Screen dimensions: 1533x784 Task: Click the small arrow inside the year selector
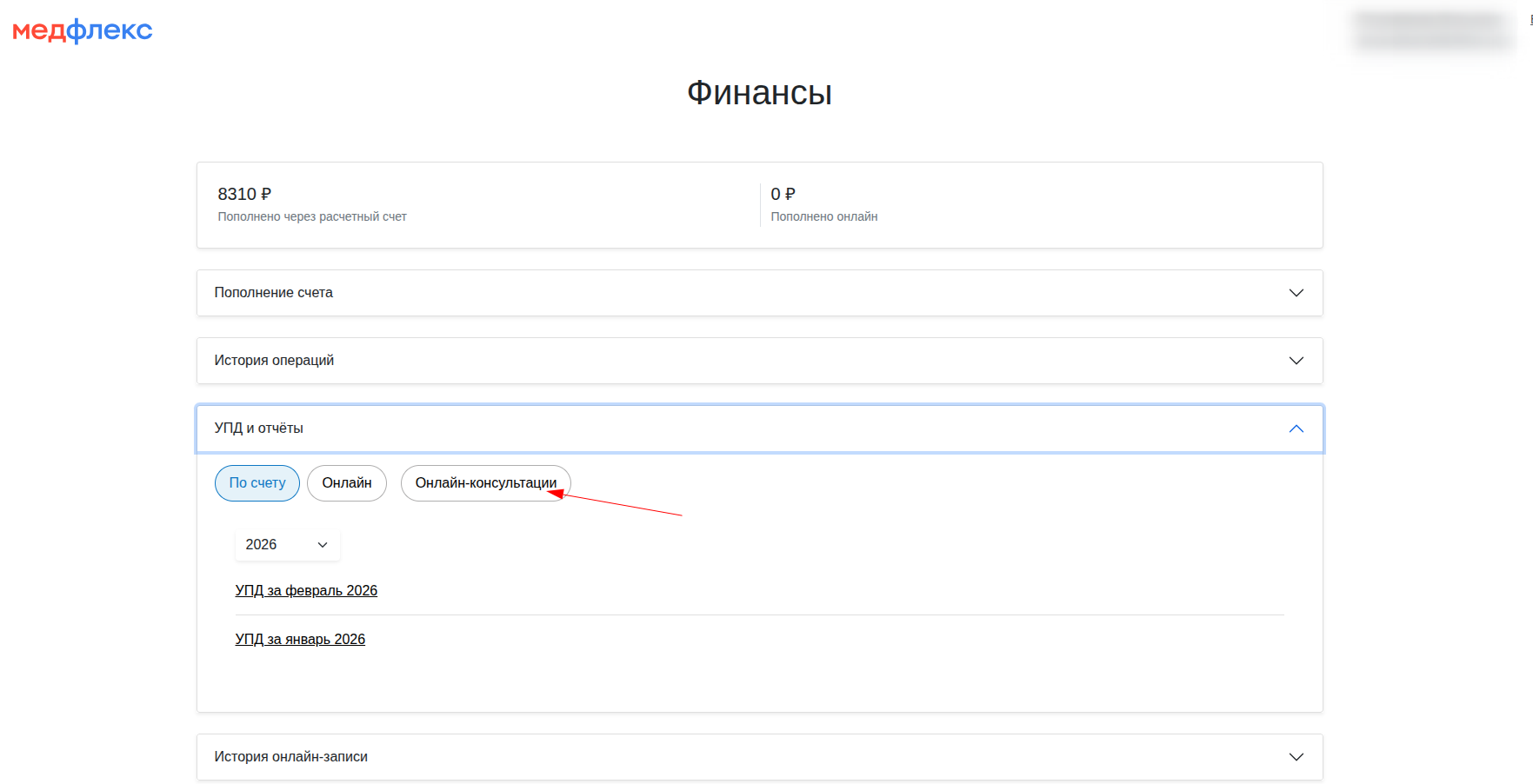(x=323, y=545)
